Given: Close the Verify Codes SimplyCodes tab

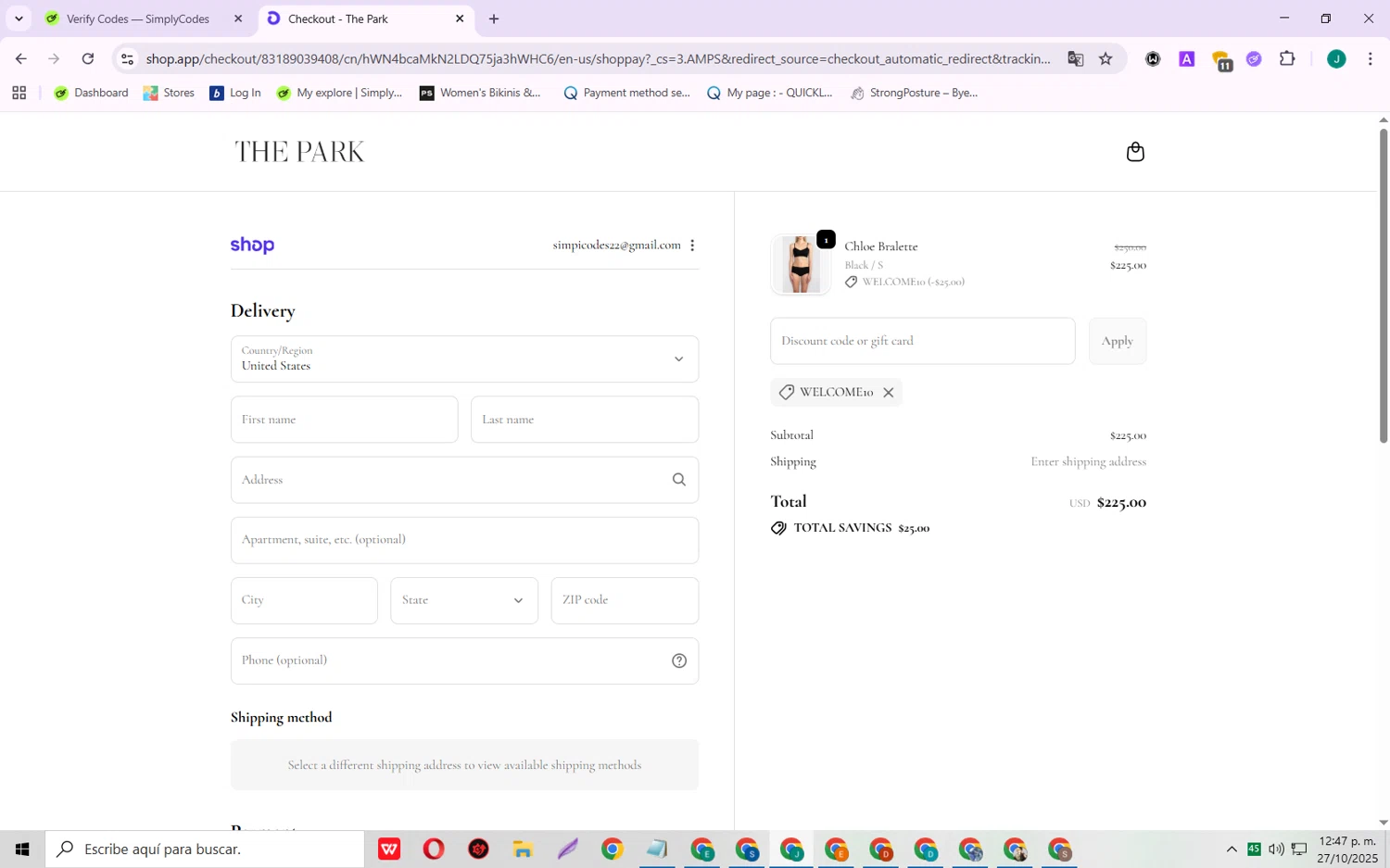Looking at the screenshot, I should 238,19.
